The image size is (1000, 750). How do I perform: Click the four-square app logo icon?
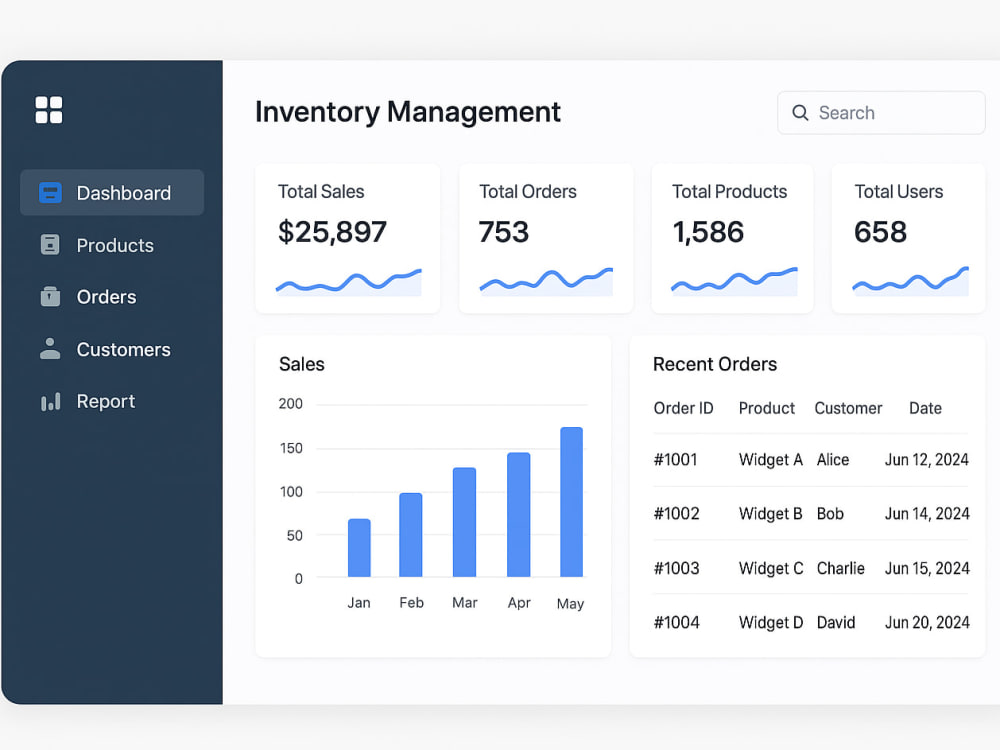coord(49,110)
